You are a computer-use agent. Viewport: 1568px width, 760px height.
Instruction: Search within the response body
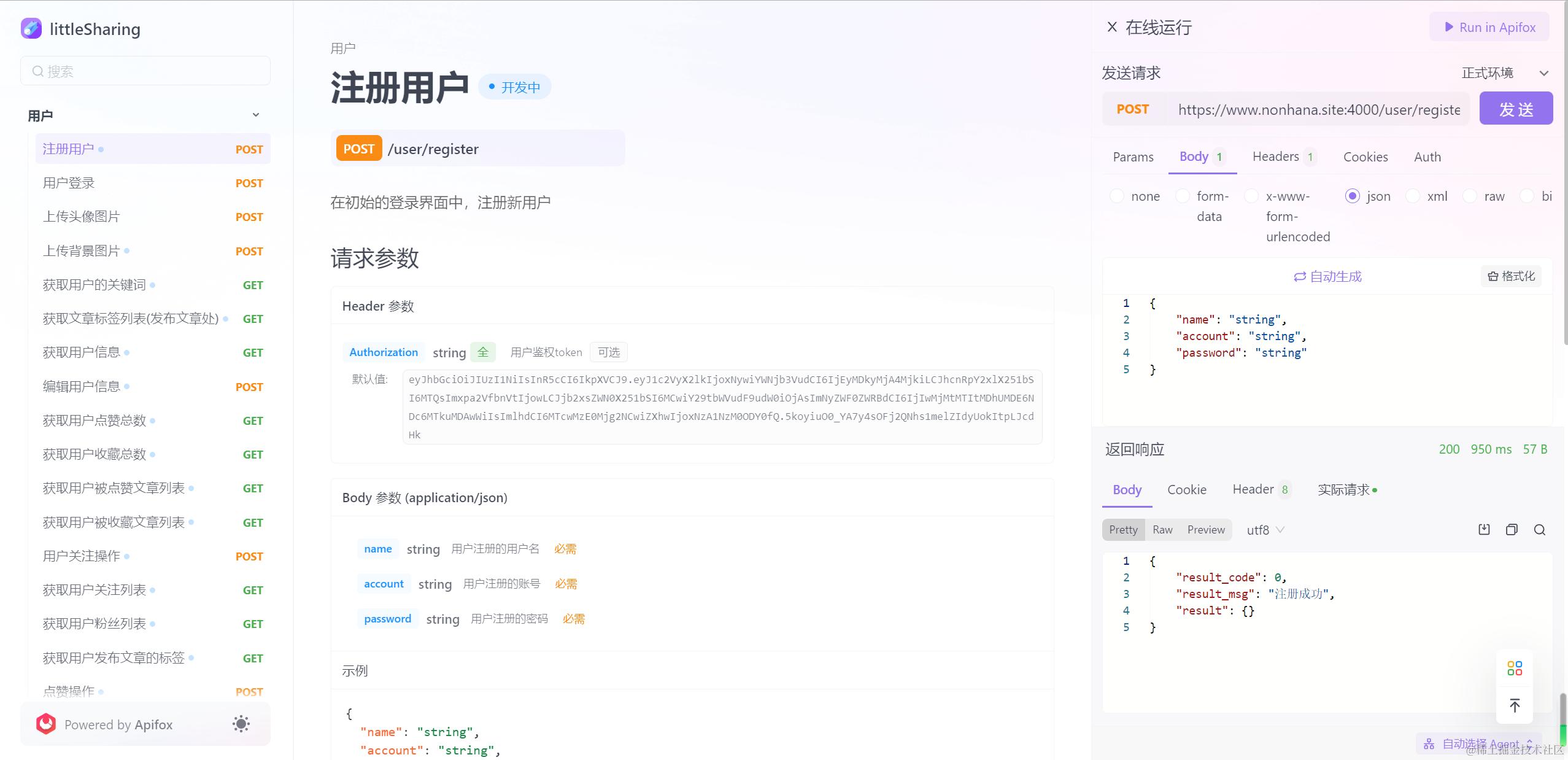pyautogui.click(x=1539, y=529)
